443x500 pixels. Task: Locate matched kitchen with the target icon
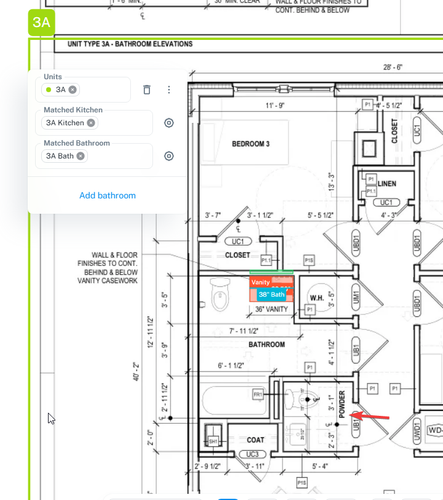(x=169, y=123)
